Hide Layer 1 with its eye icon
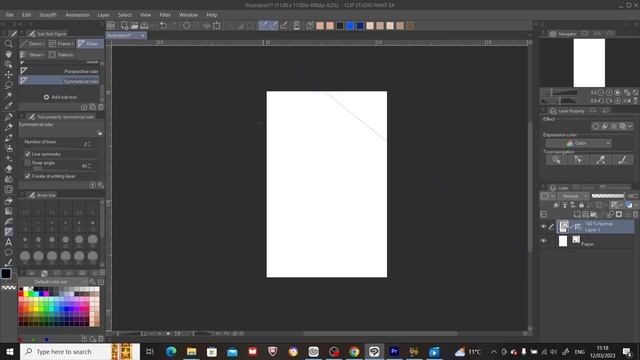 pyautogui.click(x=543, y=227)
